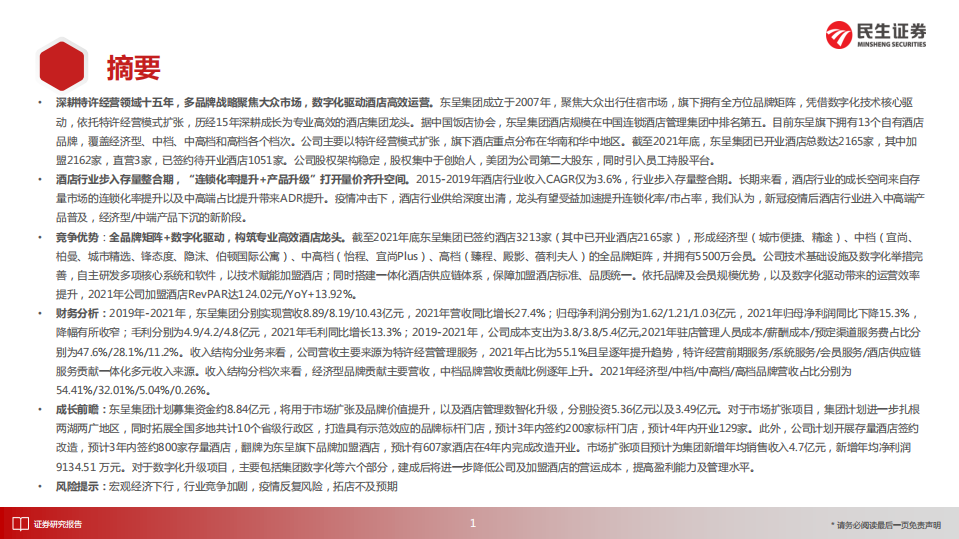Click the MINSHENG SECURITIES English text

892,45
